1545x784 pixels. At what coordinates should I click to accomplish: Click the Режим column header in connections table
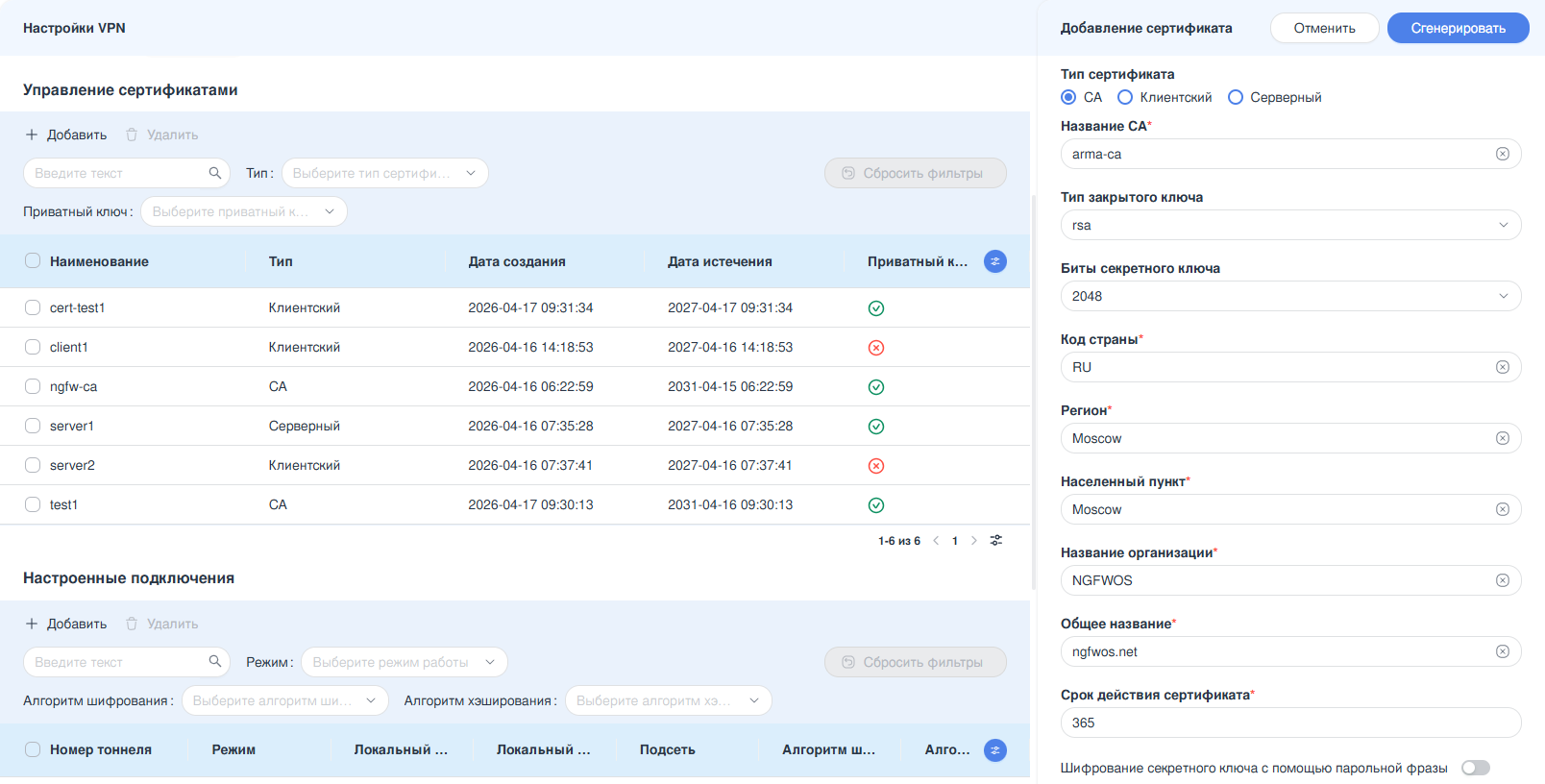coord(233,749)
